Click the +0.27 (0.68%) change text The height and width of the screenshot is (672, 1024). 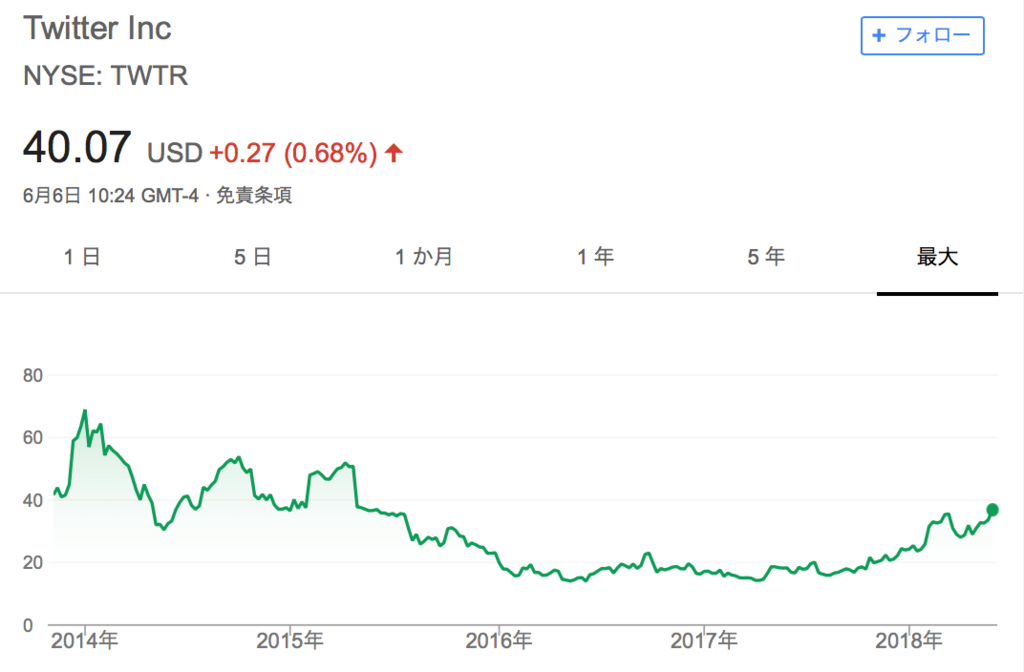pyautogui.click(x=293, y=153)
